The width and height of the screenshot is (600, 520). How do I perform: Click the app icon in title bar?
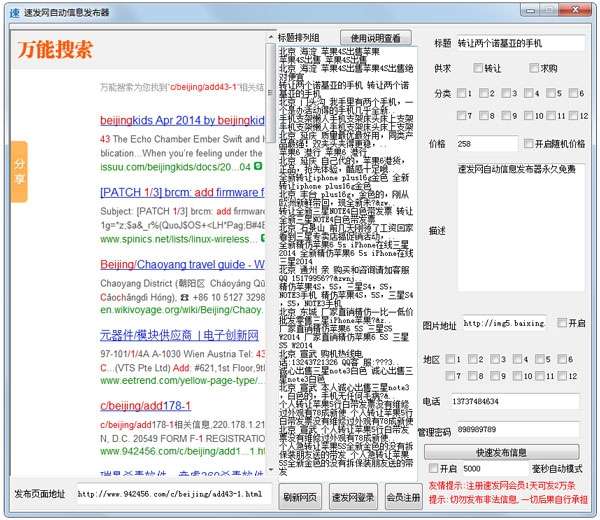click(x=15, y=13)
